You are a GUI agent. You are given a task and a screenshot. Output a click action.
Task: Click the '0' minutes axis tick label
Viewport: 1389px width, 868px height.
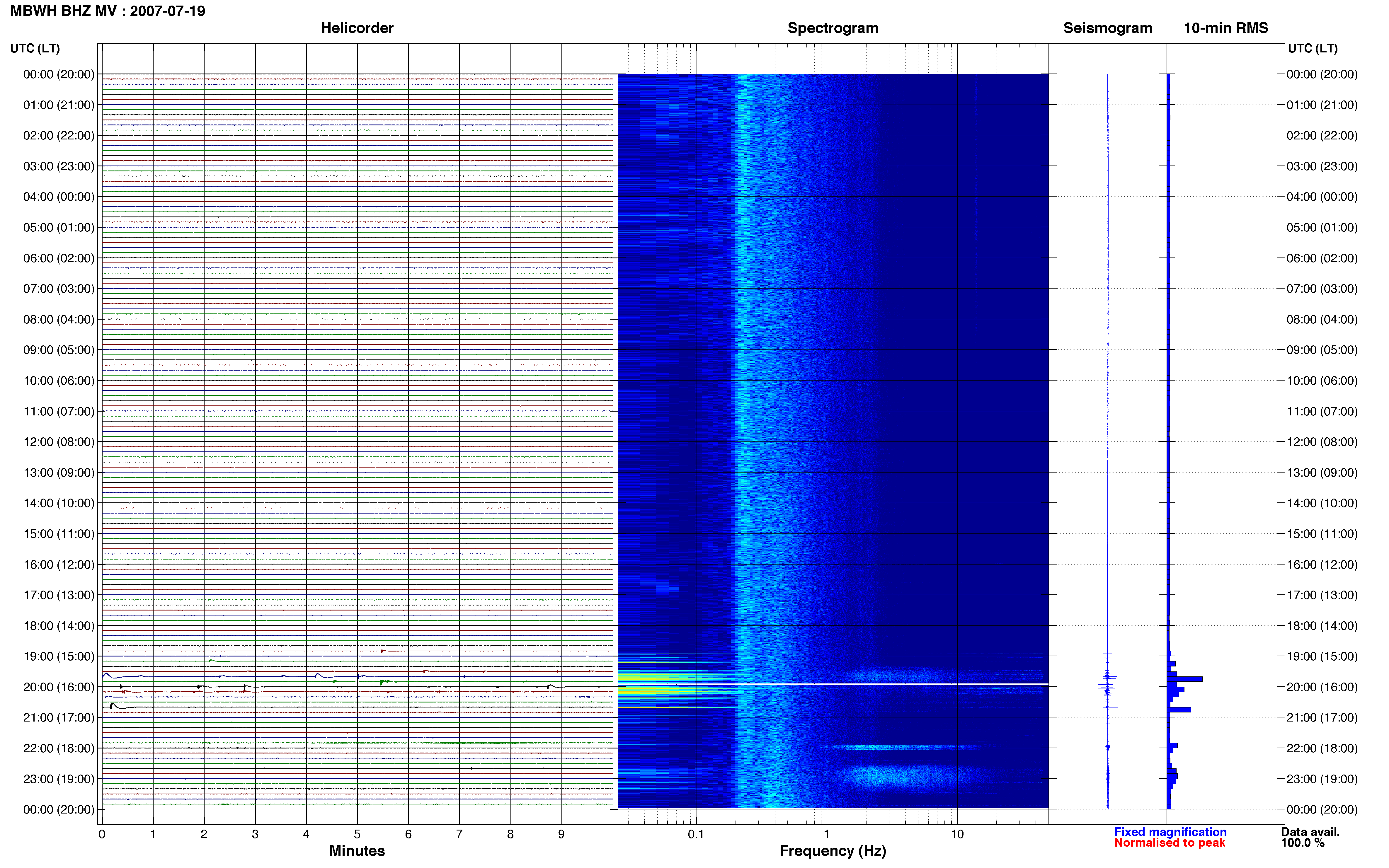pyautogui.click(x=102, y=834)
